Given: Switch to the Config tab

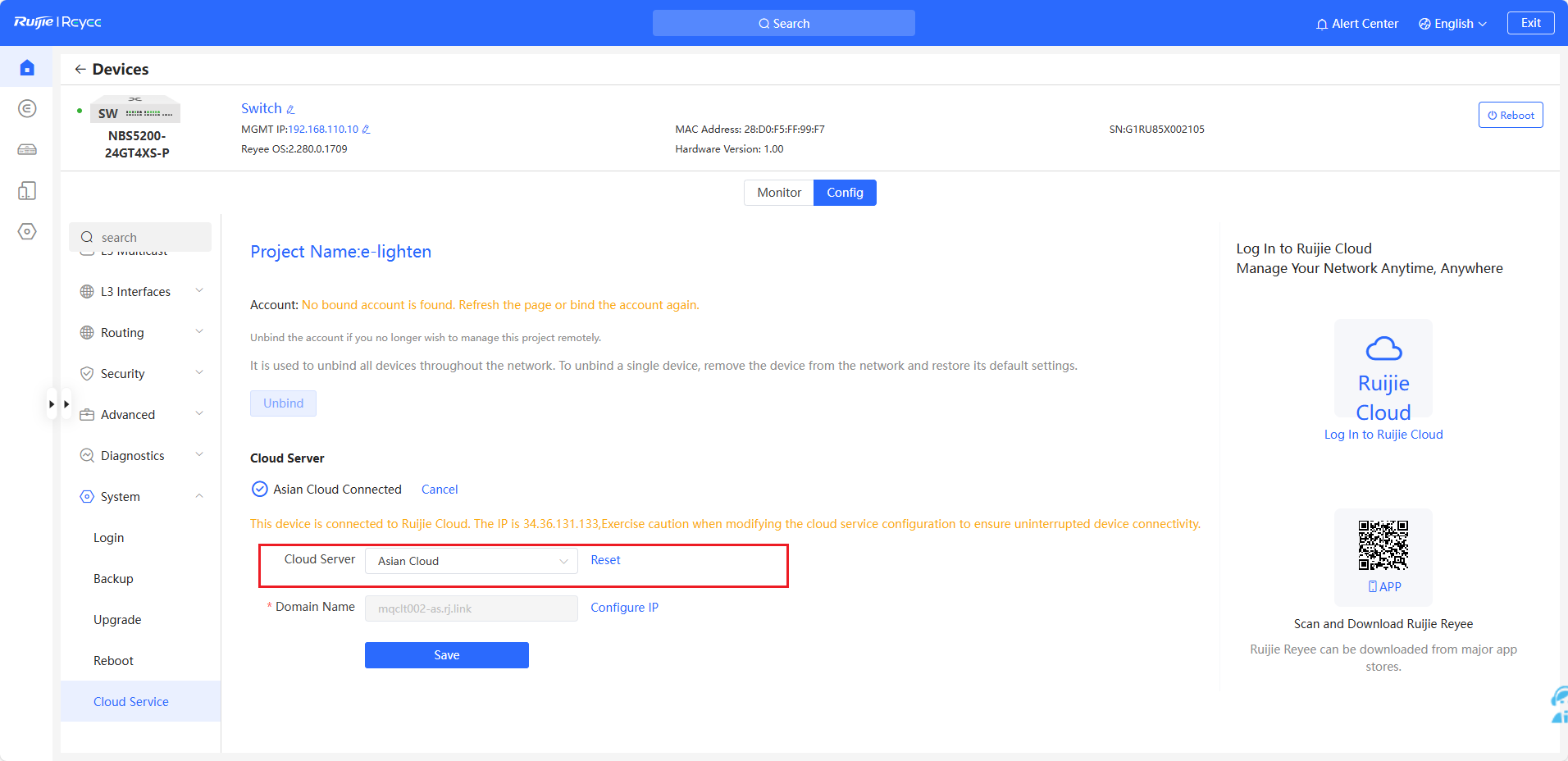Looking at the screenshot, I should pyautogui.click(x=845, y=193).
